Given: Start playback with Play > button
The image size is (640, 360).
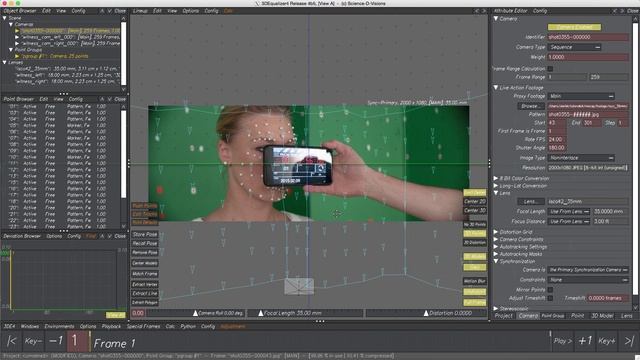Looking at the screenshot, I should click(563, 341).
